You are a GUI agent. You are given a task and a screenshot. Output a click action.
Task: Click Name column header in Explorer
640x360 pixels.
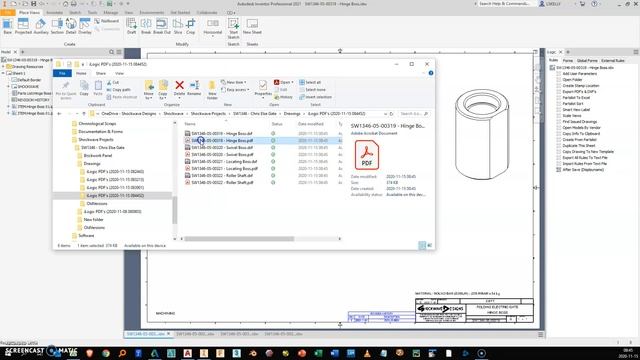(x=190, y=124)
